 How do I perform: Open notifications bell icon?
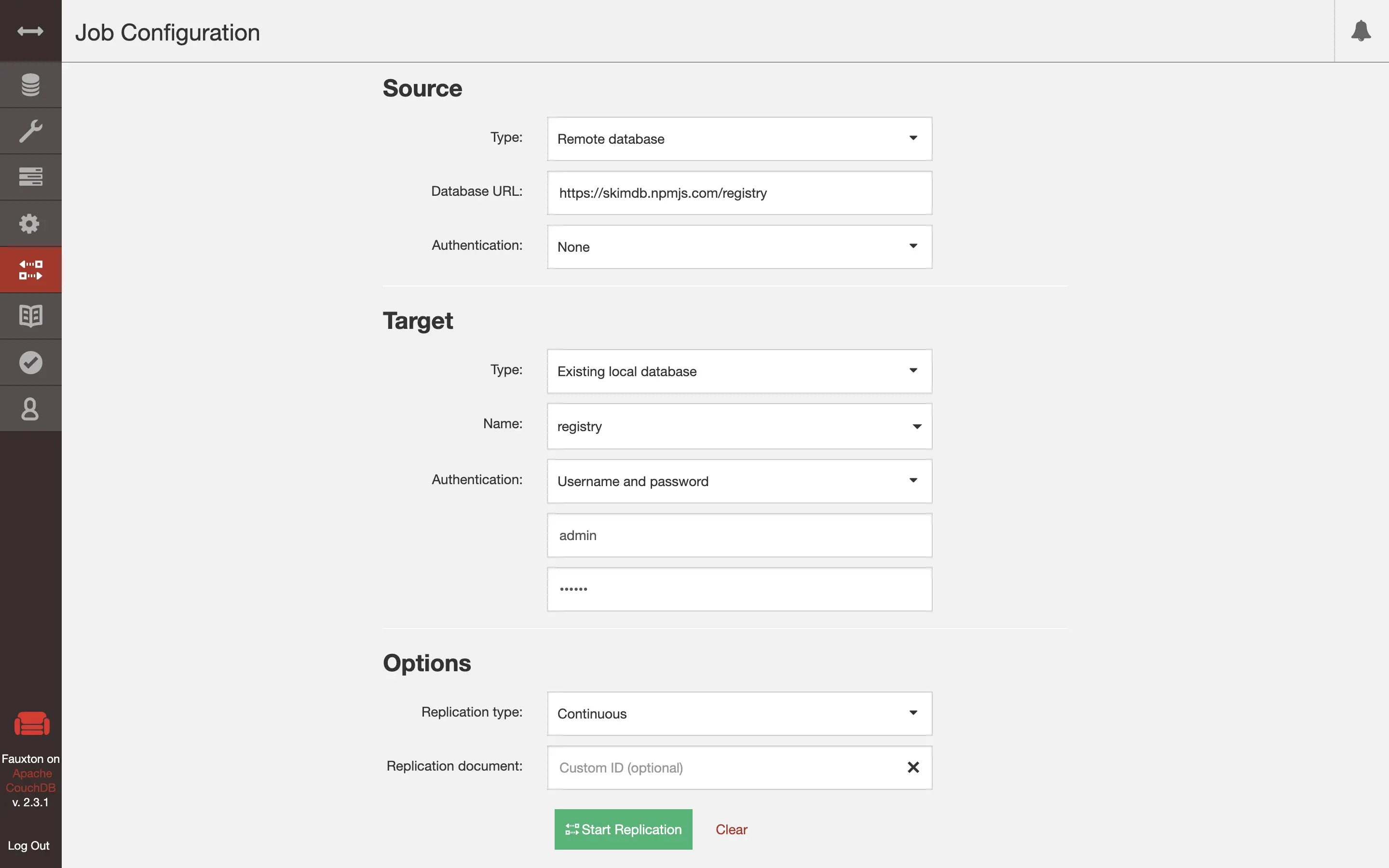pyautogui.click(x=1360, y=31)
